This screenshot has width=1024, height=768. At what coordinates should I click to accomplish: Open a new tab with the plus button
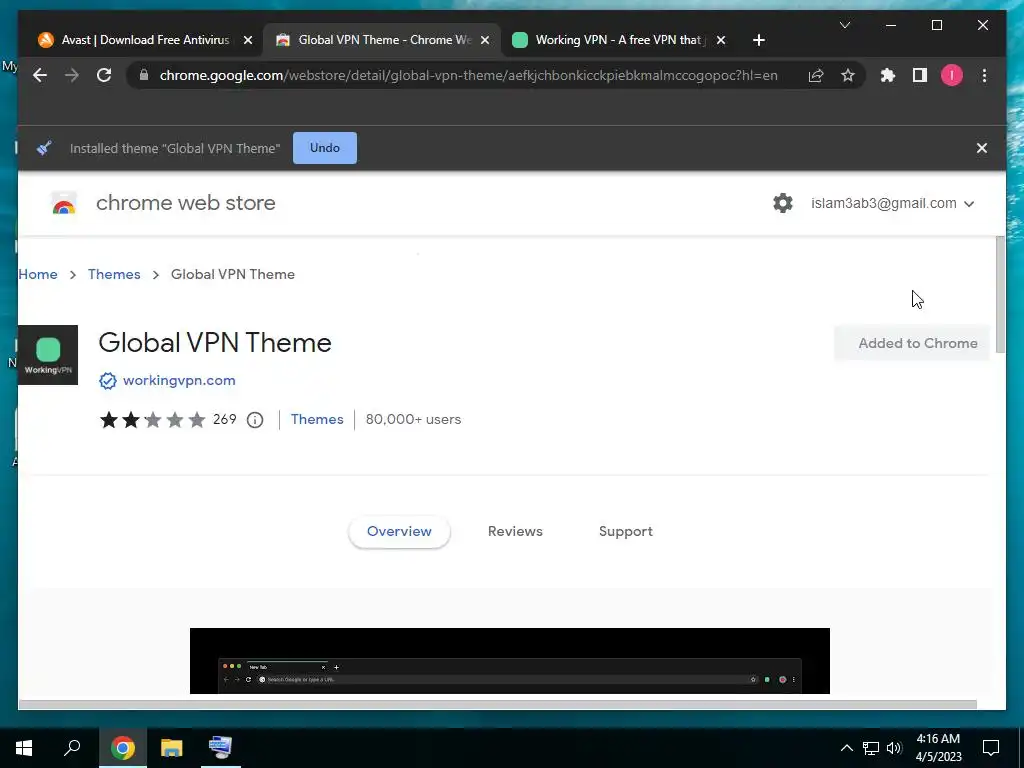[758, 40]
